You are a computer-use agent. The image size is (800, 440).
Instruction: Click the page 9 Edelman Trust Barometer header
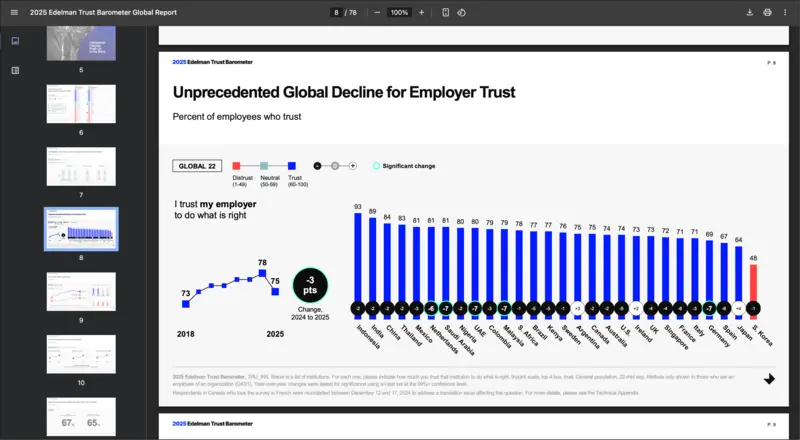click(212, 424)
